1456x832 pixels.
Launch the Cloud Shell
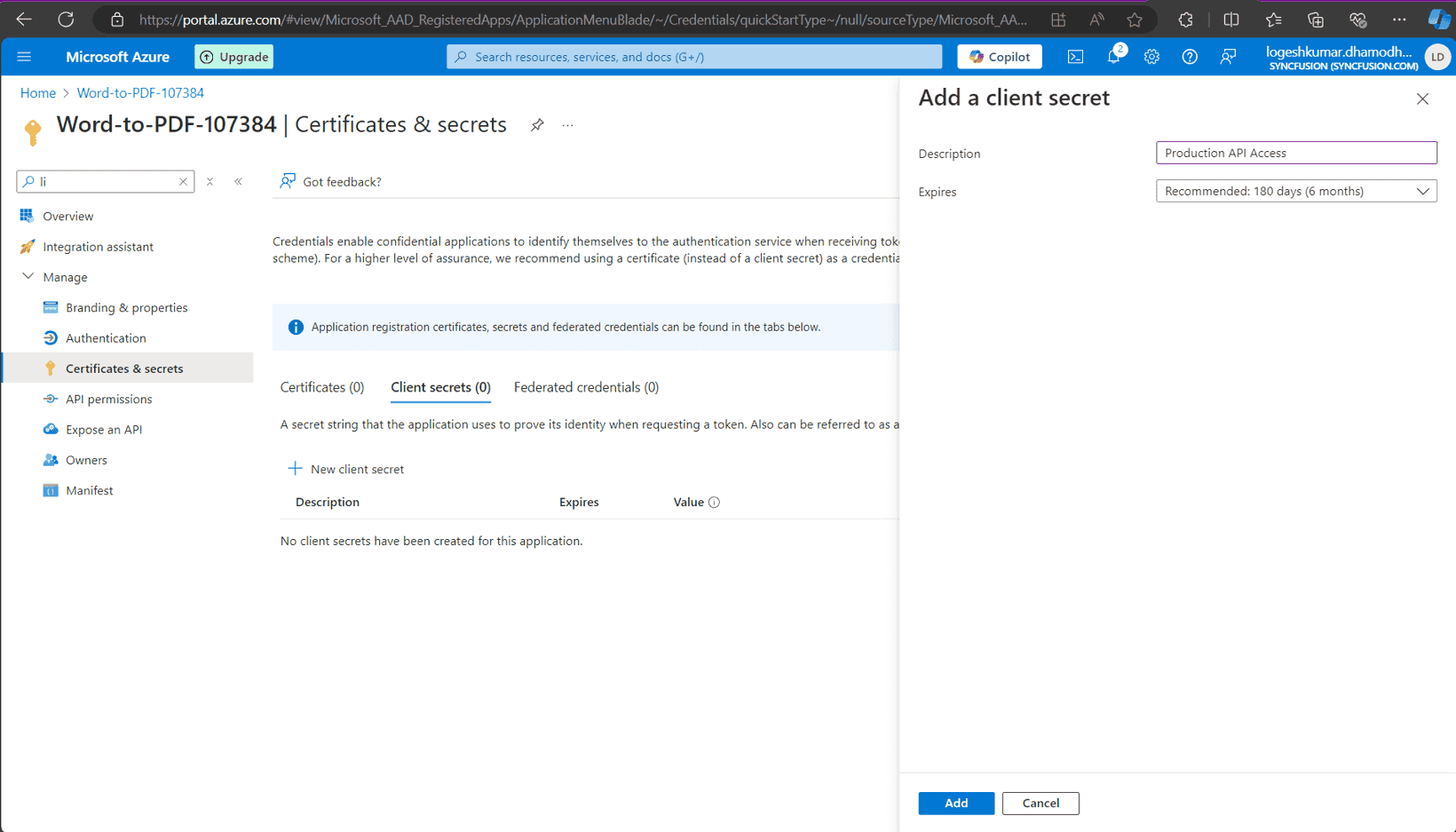tap(1075, 56)
